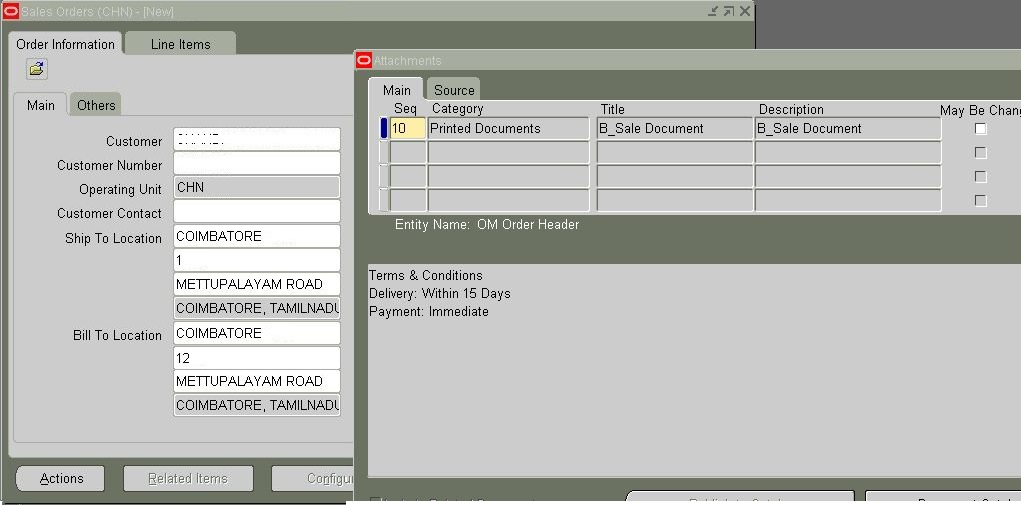Image resolution: width=1021 pixels, height=505 pixels.
Task: Click the open folder icon under Order Information
Action: coord(37,68)
